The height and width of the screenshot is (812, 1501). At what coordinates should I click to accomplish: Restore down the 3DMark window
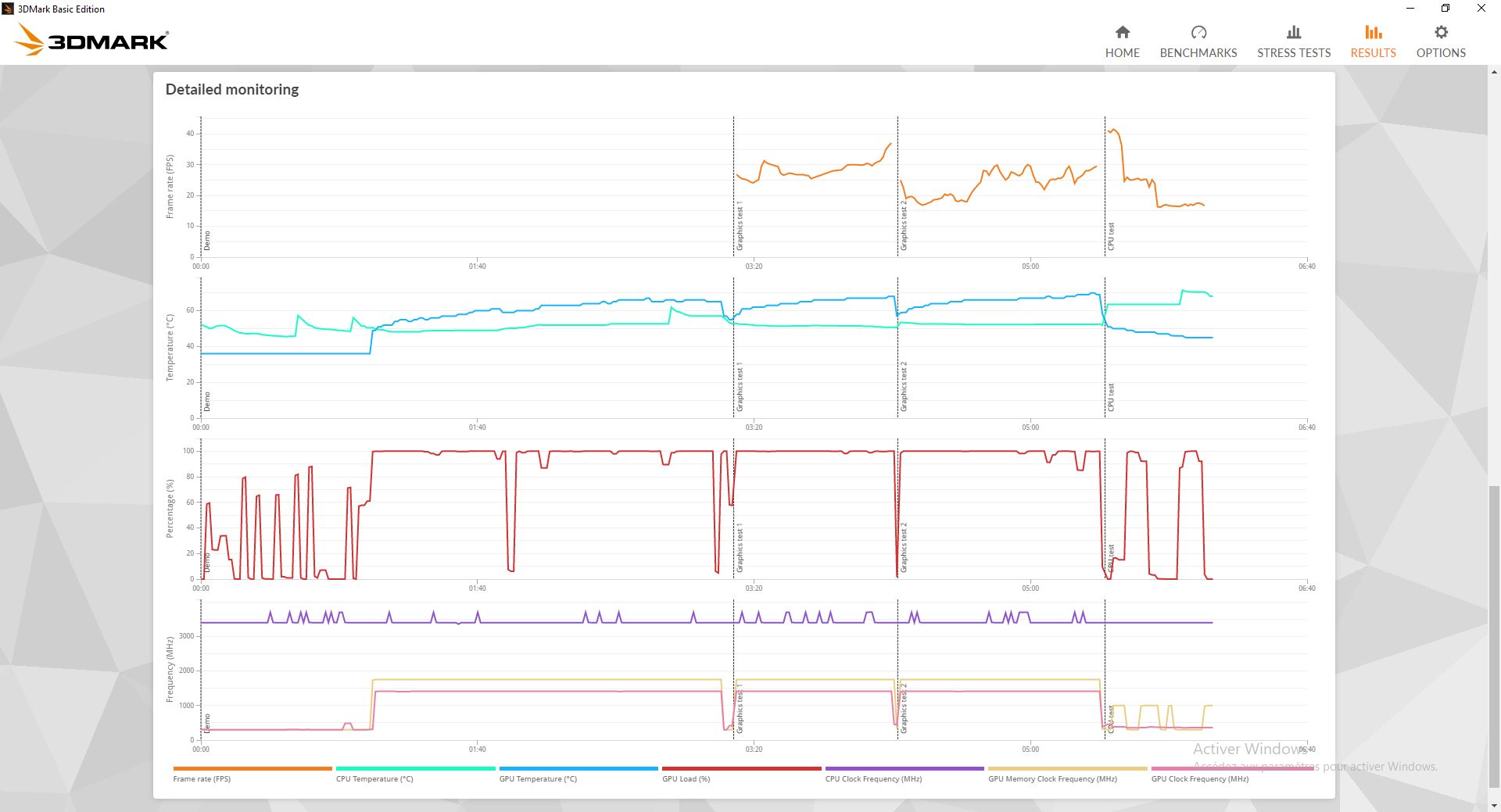pos(1445,9)
